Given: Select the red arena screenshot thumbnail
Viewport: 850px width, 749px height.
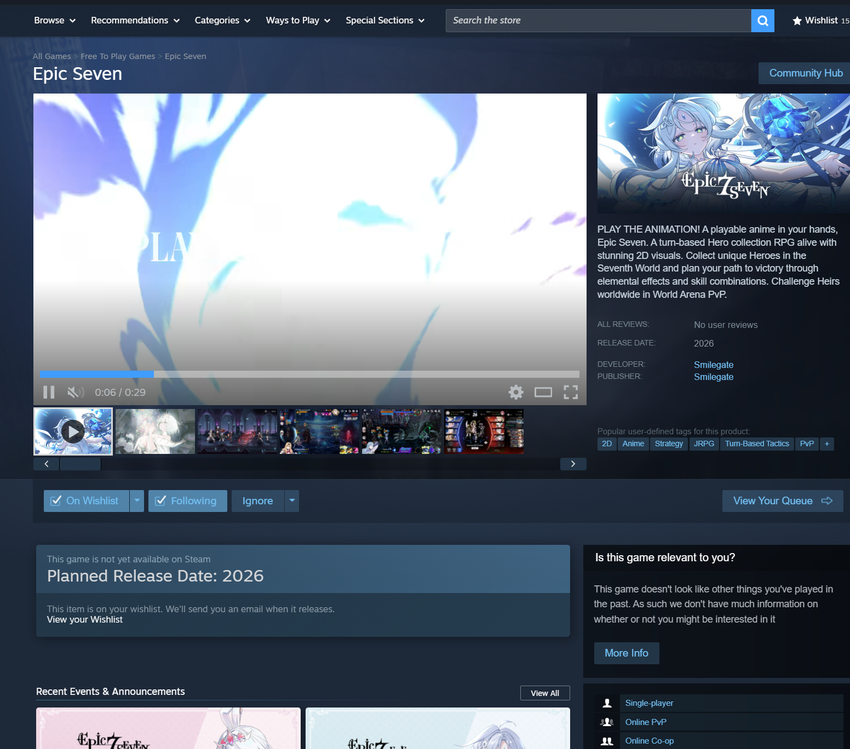Looking at the screenshot, I should (484, 431).
